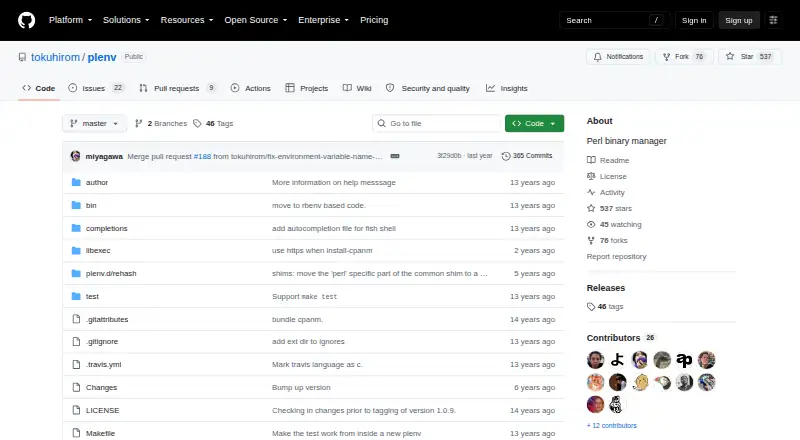The width and height of the screenshot is (800, 440).
Task: Focus the Go to file field
Action: click(x=437, y=124)
